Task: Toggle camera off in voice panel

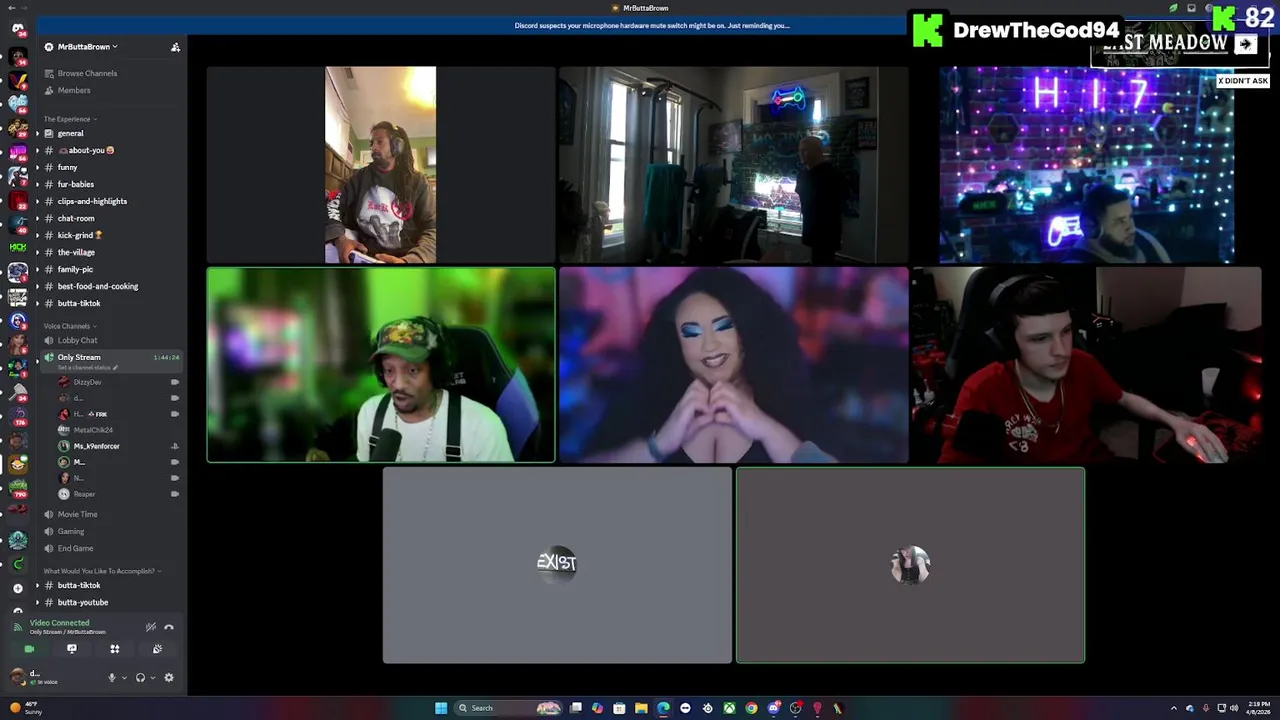Action: point(29,649)
